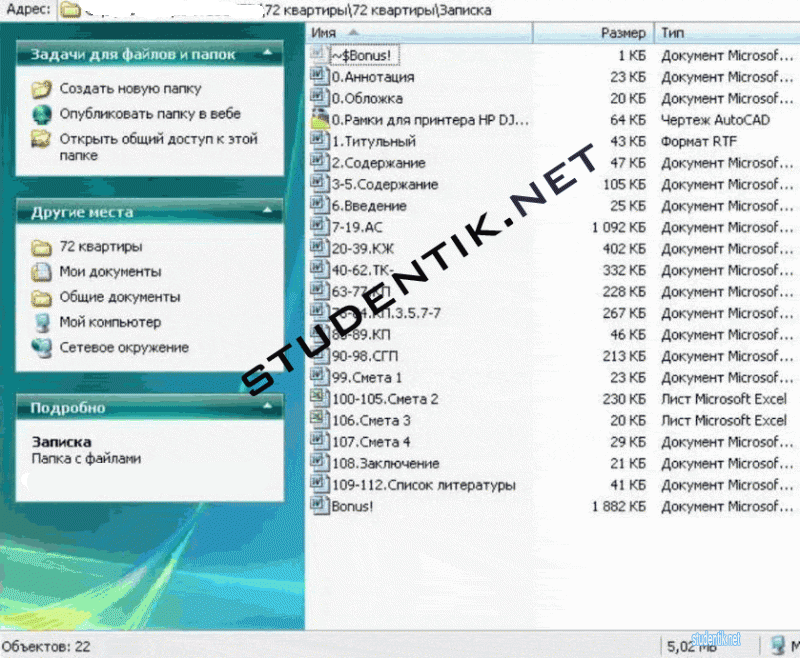The width and height of the screenshot is (800, 658).
Task: Select the file named 0.Аннотация
Action: tap(373, 77)
